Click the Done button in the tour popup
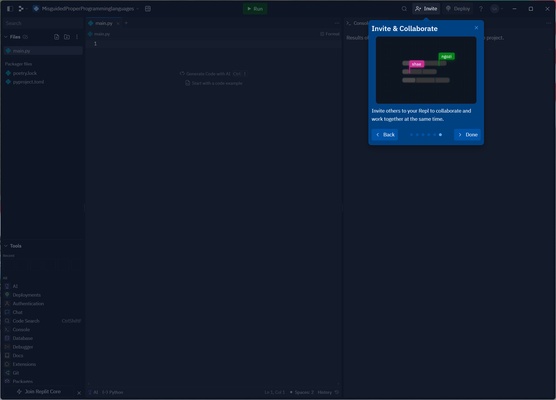The image size is (556, 400). point(467,135)
